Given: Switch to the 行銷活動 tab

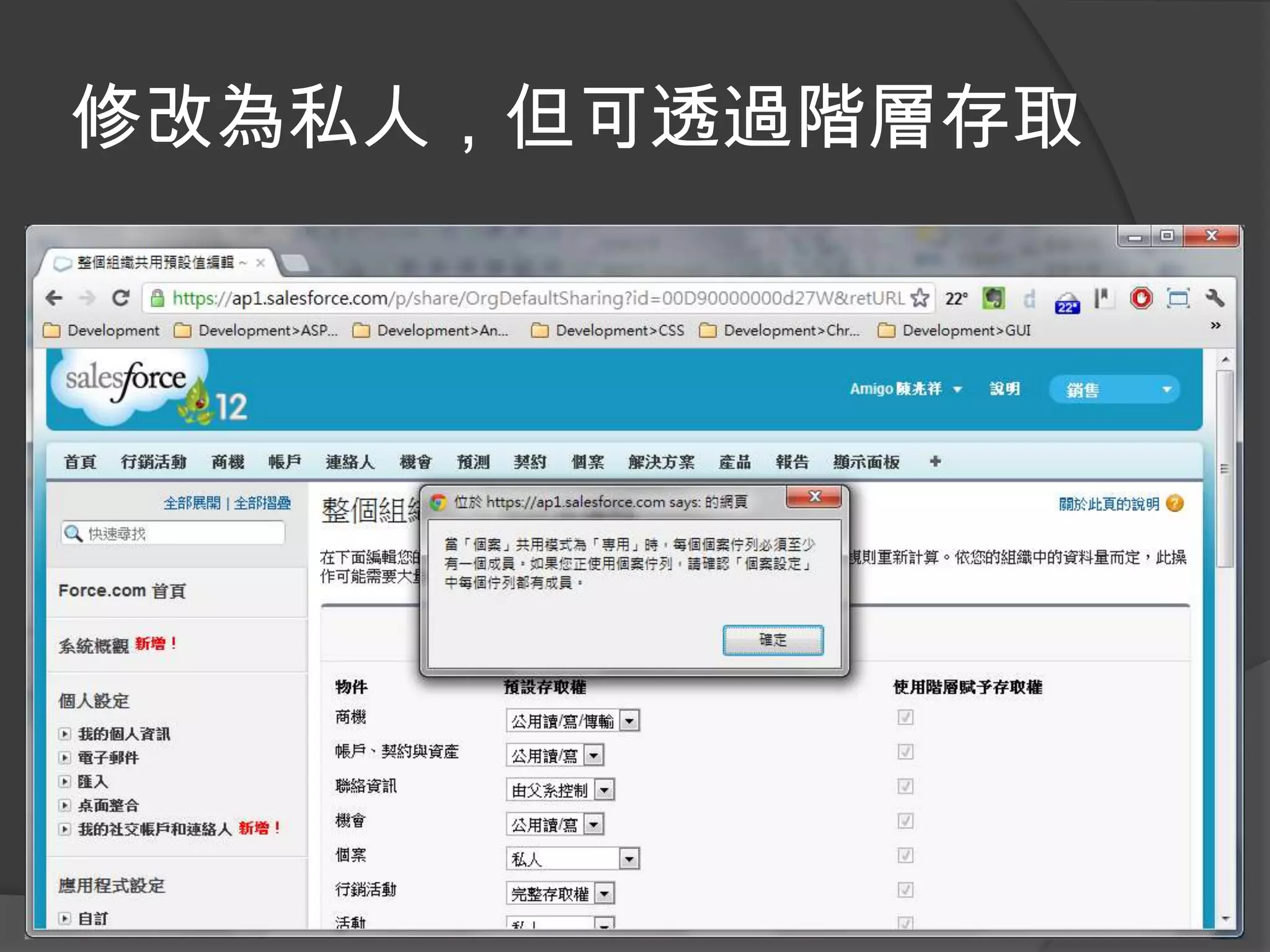Looking at the screenshot, I should pos(153,462).
